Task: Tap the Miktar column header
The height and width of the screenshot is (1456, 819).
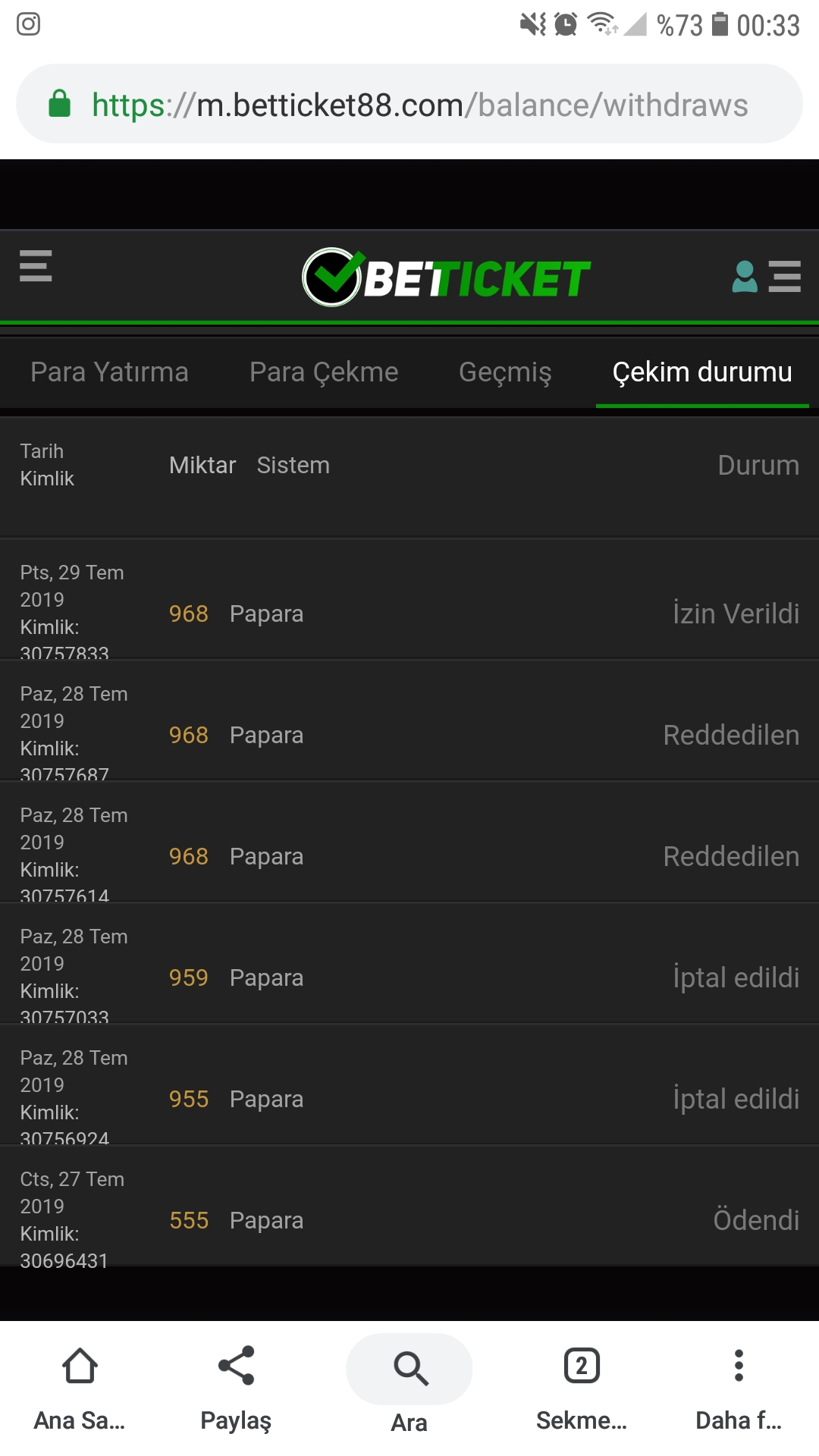Action: [x=202, y=465]
